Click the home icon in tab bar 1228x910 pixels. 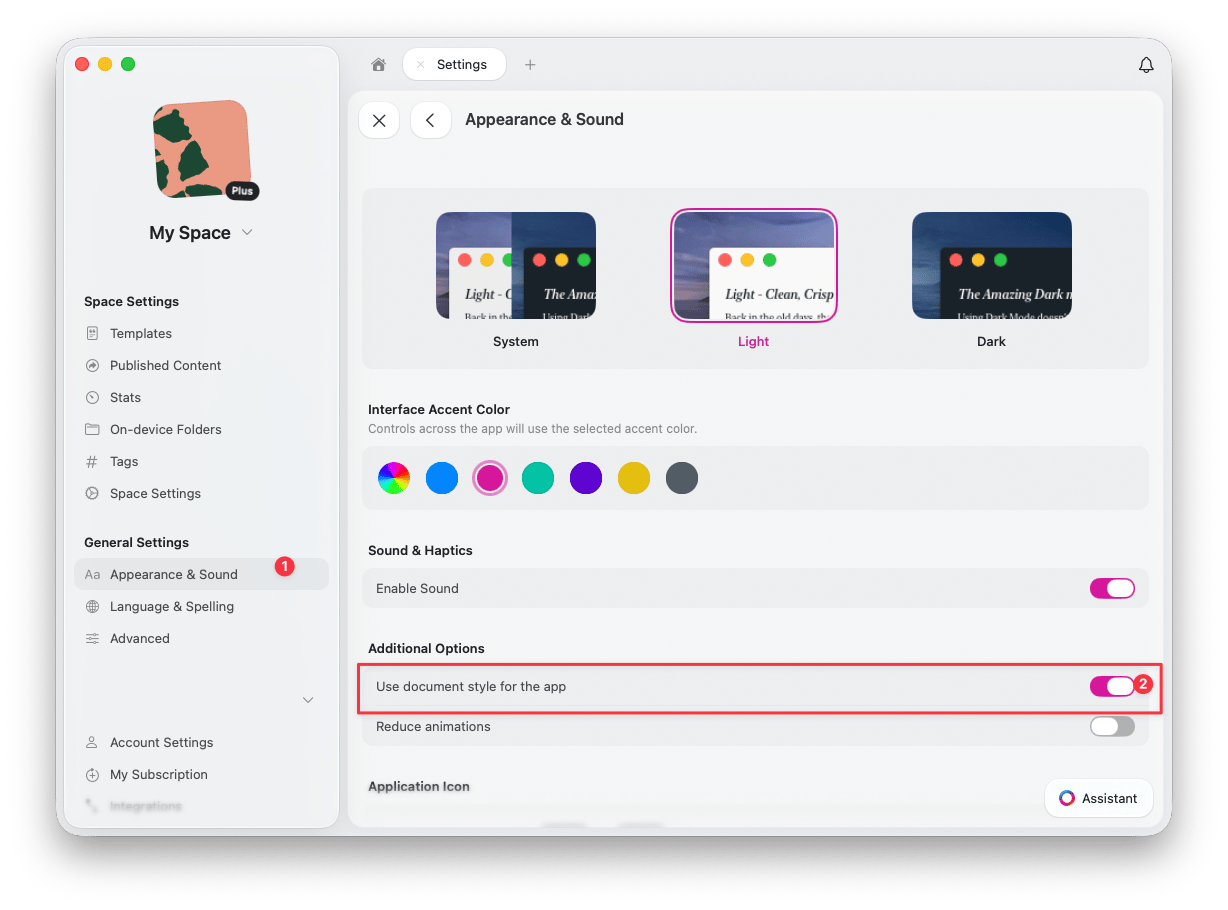click(x=378, y=65)
